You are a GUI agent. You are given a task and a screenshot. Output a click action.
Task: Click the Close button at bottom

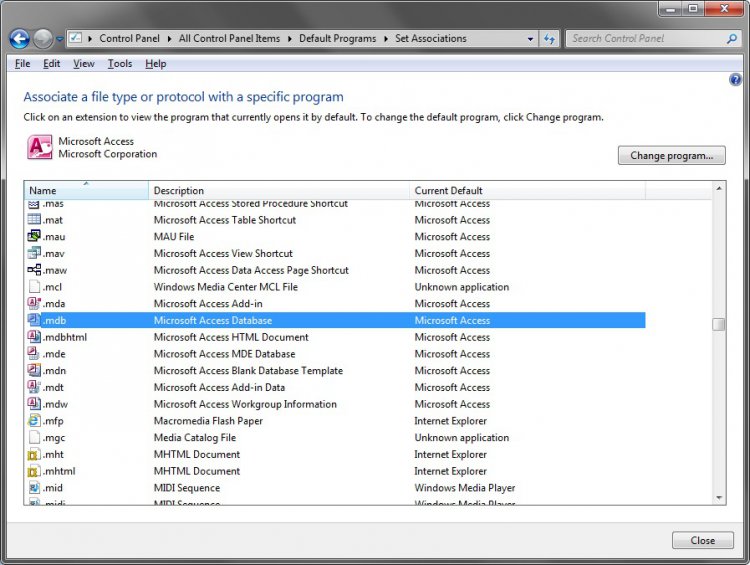[703, 540]
